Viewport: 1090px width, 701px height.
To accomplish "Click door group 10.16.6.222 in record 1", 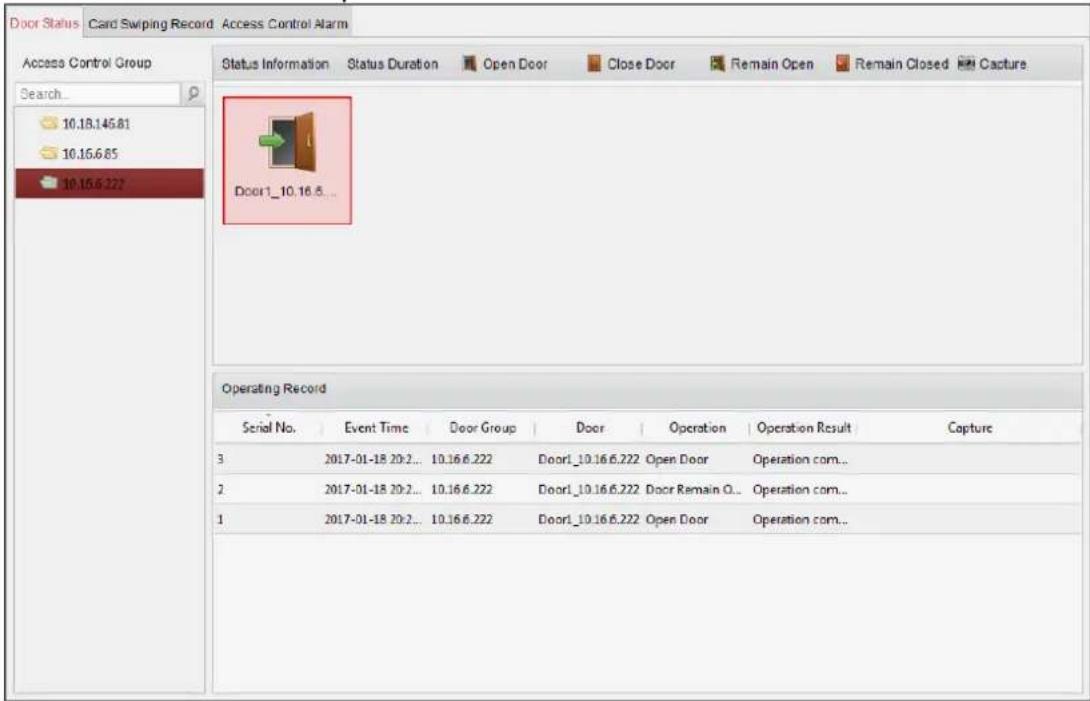I will (x=462, y=519).
